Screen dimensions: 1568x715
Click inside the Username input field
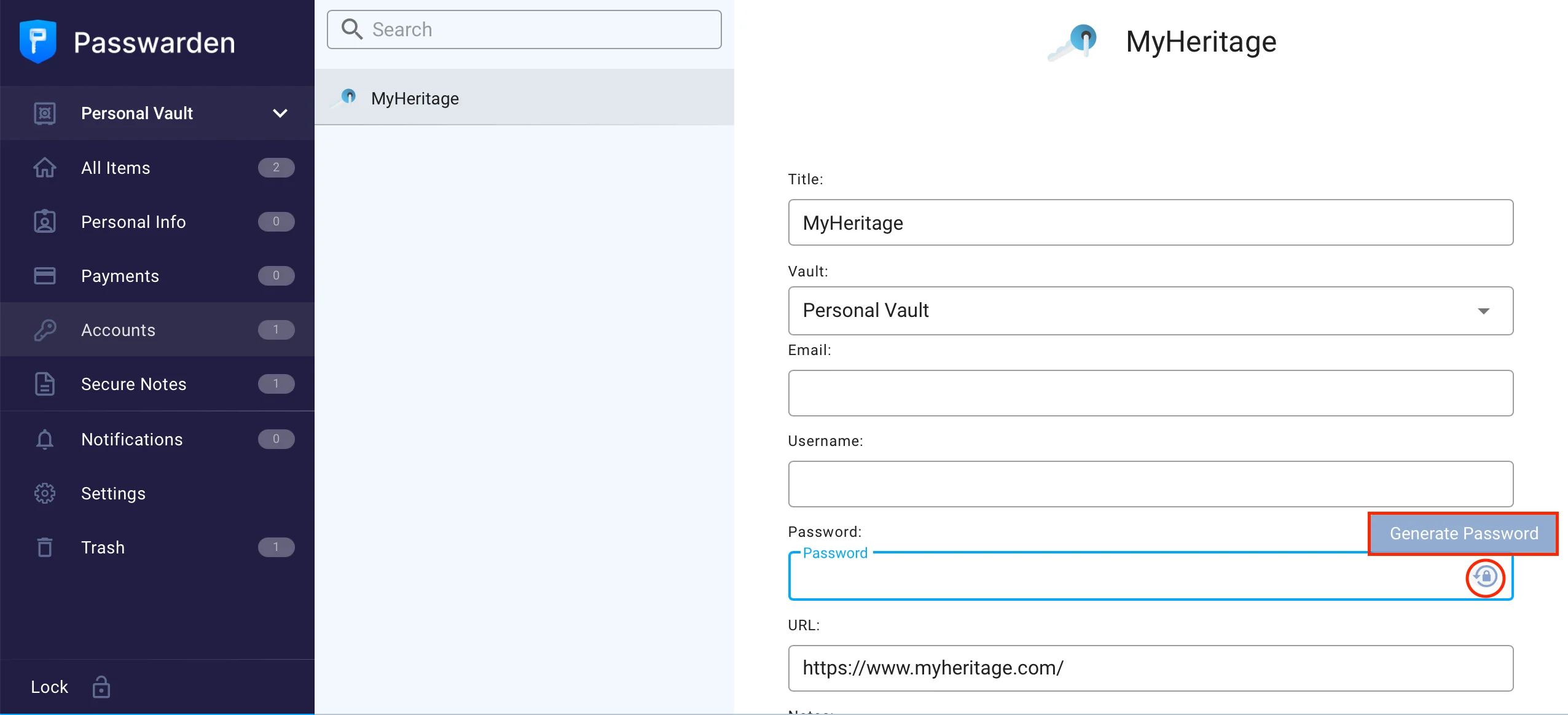coord(1149,484)
